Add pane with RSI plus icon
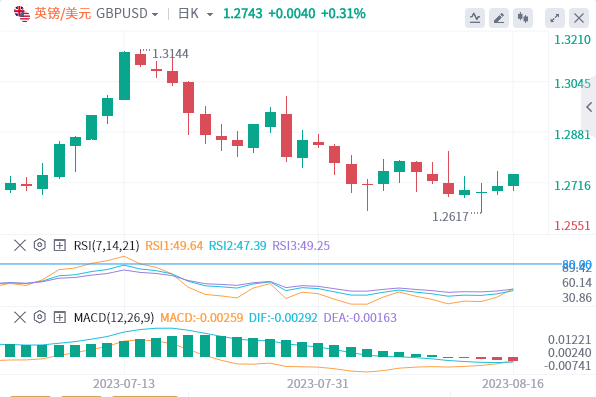This screenshot has width=596, height=397. [60, 245]
